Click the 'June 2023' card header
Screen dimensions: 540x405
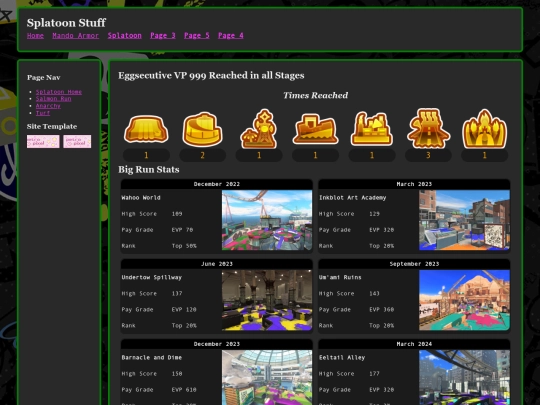click(x=217, y=264)
